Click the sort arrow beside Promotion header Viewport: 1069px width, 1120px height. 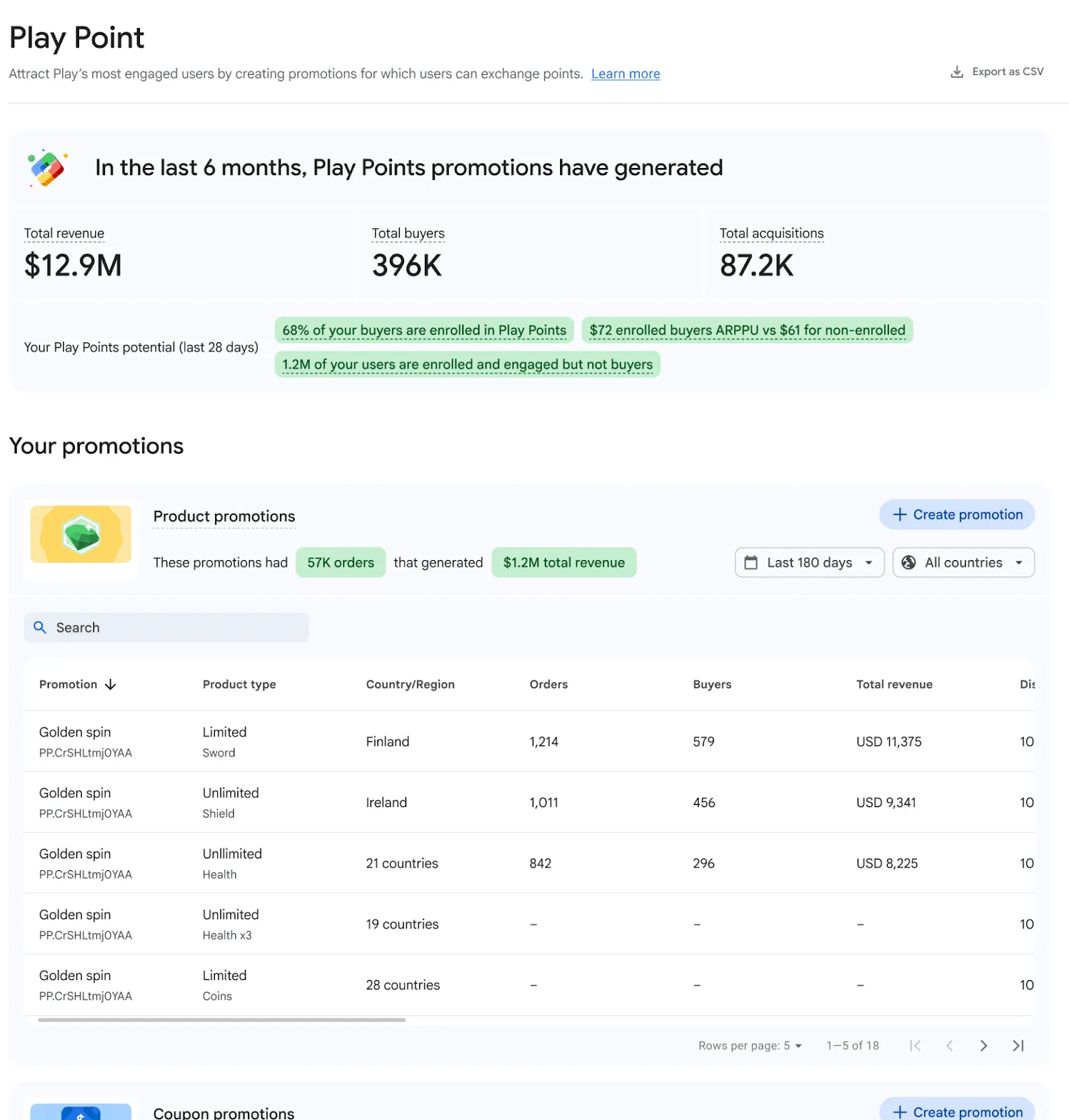(111, 685)
